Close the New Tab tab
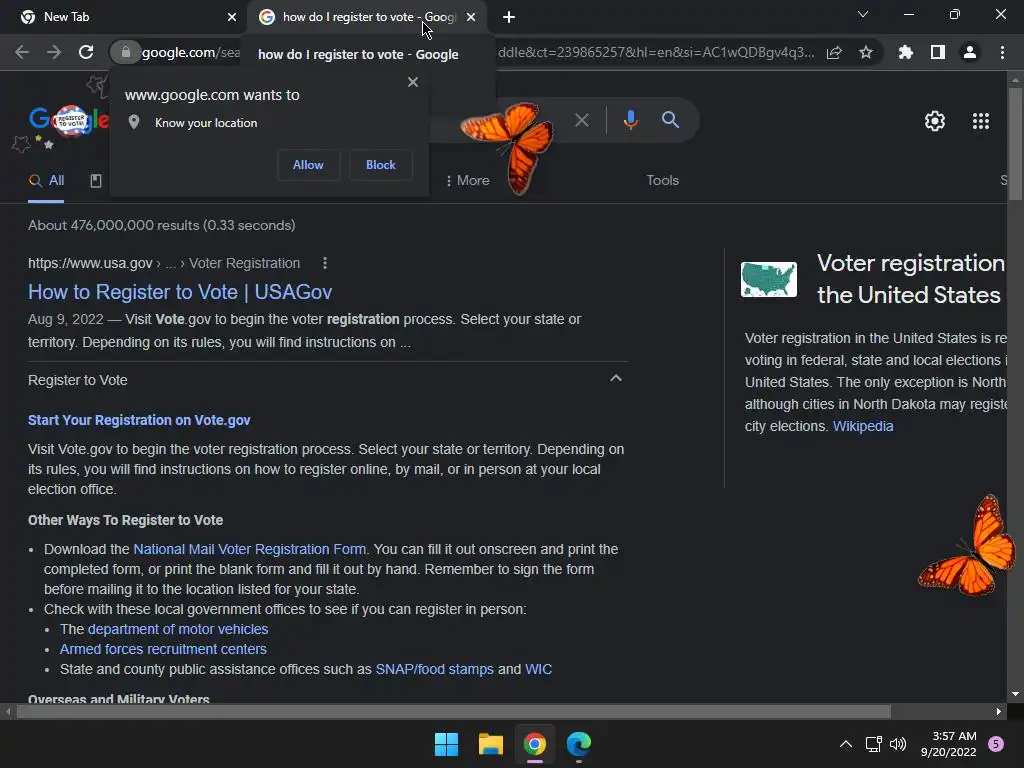The width and height of the screenshot is (1024, 768). click(232, 17)
